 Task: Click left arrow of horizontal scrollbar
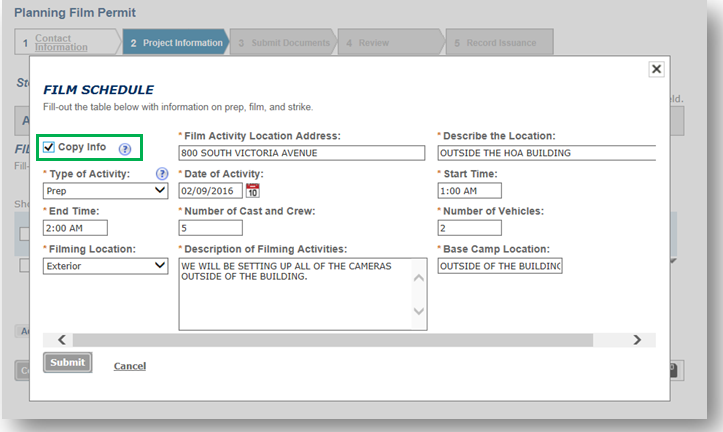pos(62,340)
